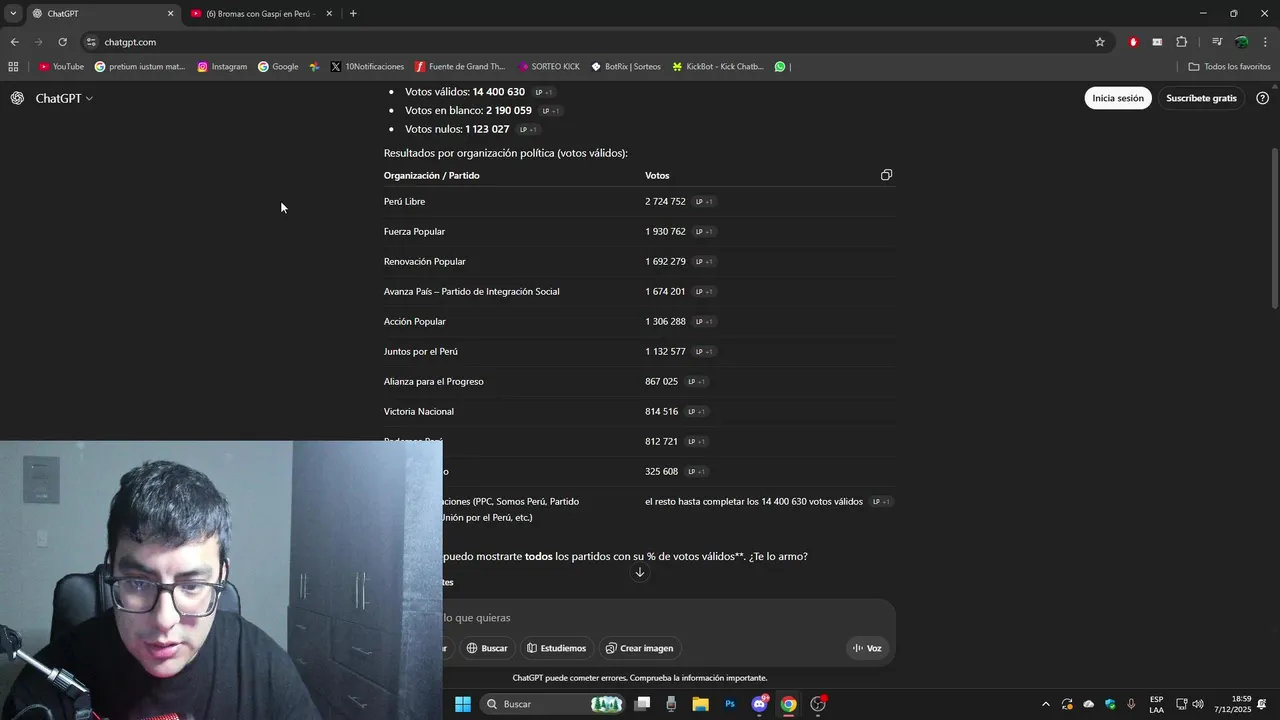Viewport: 1280px width, 720px height.
Task: Click the LP source chip beside Votos nulos
Action: 529,129
